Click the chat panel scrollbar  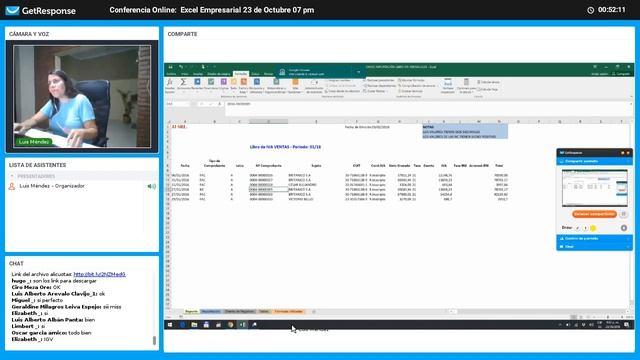click(x=154, y=340)
